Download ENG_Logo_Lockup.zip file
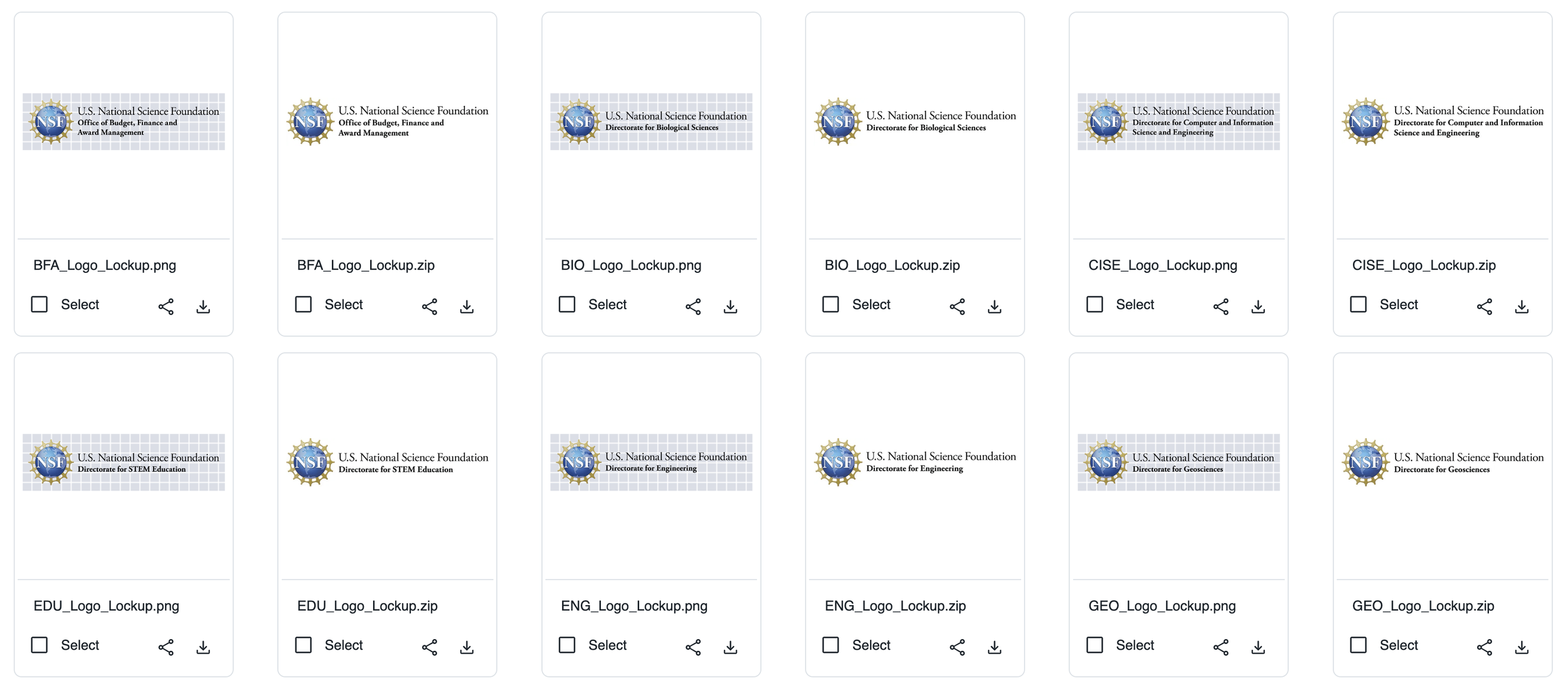The height and width of the screenshot is (688, 1568). [x=994, y=647]
